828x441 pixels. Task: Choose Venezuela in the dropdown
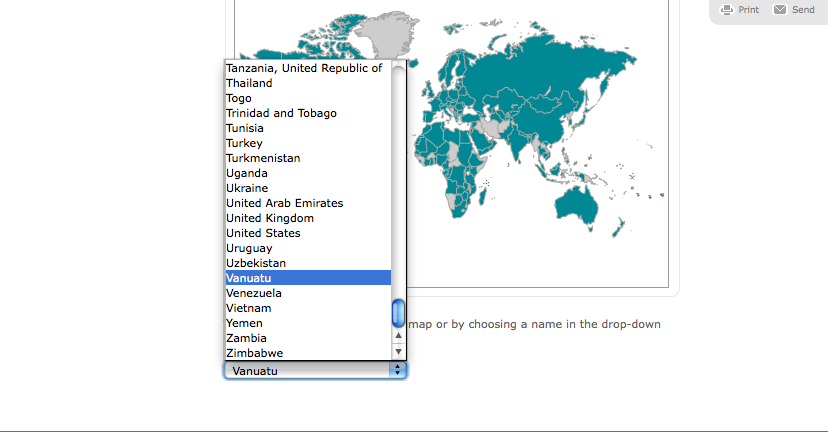(x=308, y=293)
